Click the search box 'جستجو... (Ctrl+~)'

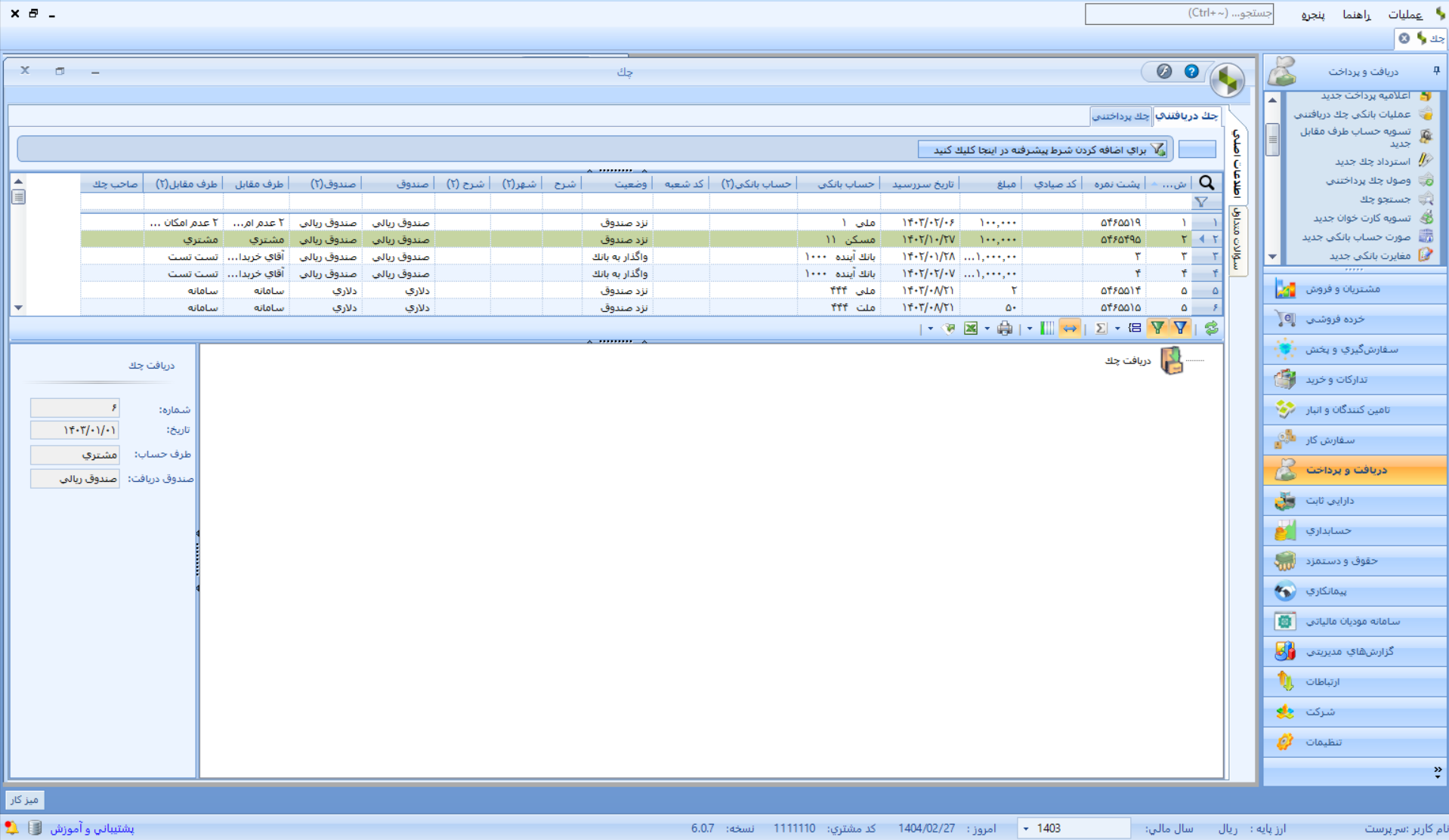pyautogui.click(x=1179, y=14)
